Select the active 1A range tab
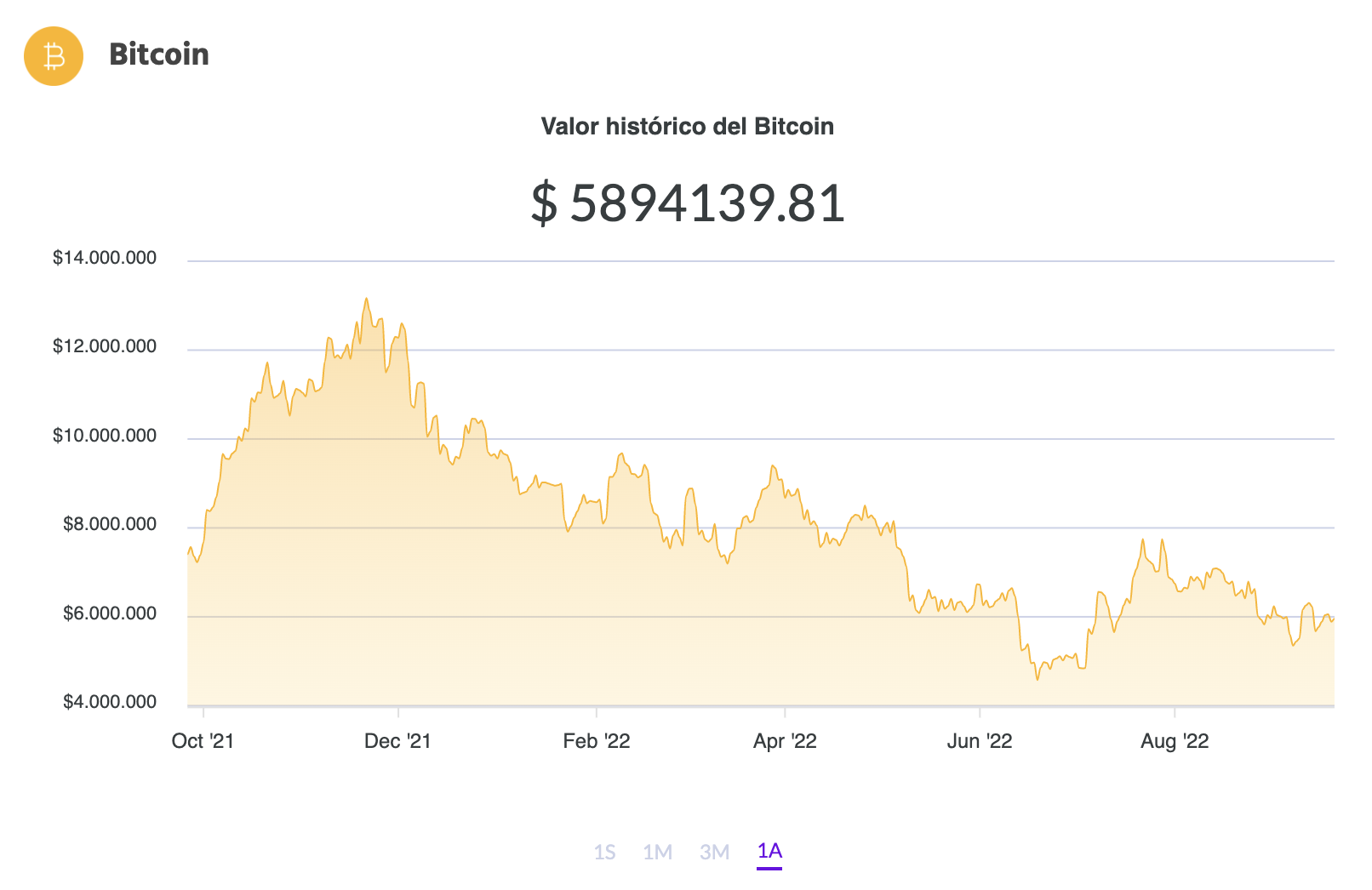1372x890 pixels. 769,851
